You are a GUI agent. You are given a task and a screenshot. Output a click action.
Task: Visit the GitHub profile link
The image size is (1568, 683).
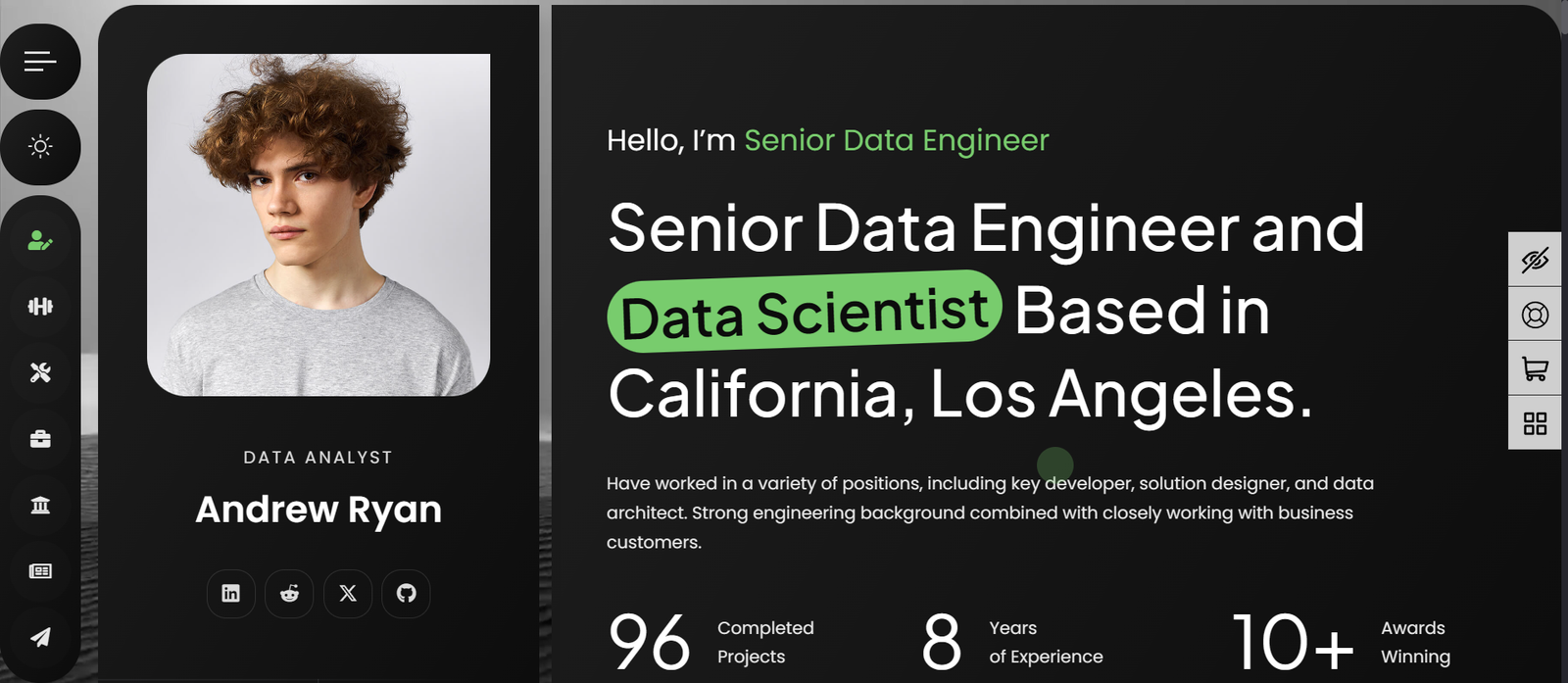[406, 594]
